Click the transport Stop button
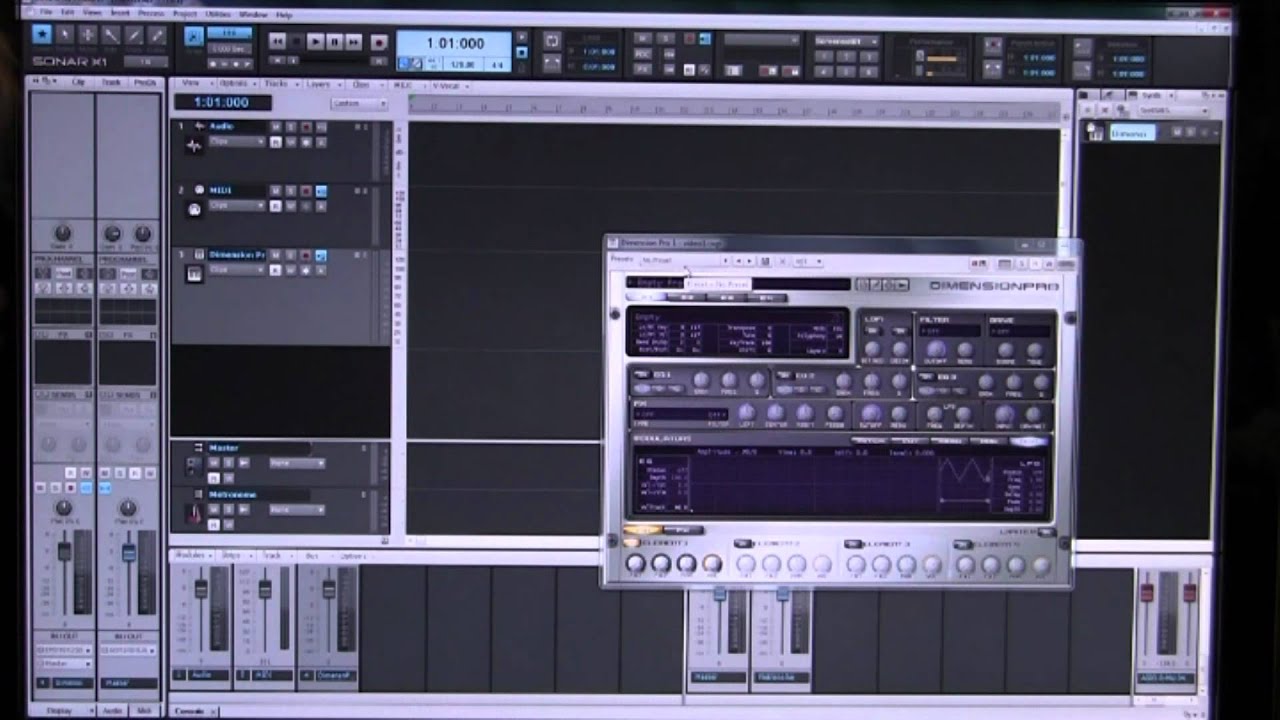Viewport: 1280px width, 720px height. pyautogui.click(x=297, y=42)
